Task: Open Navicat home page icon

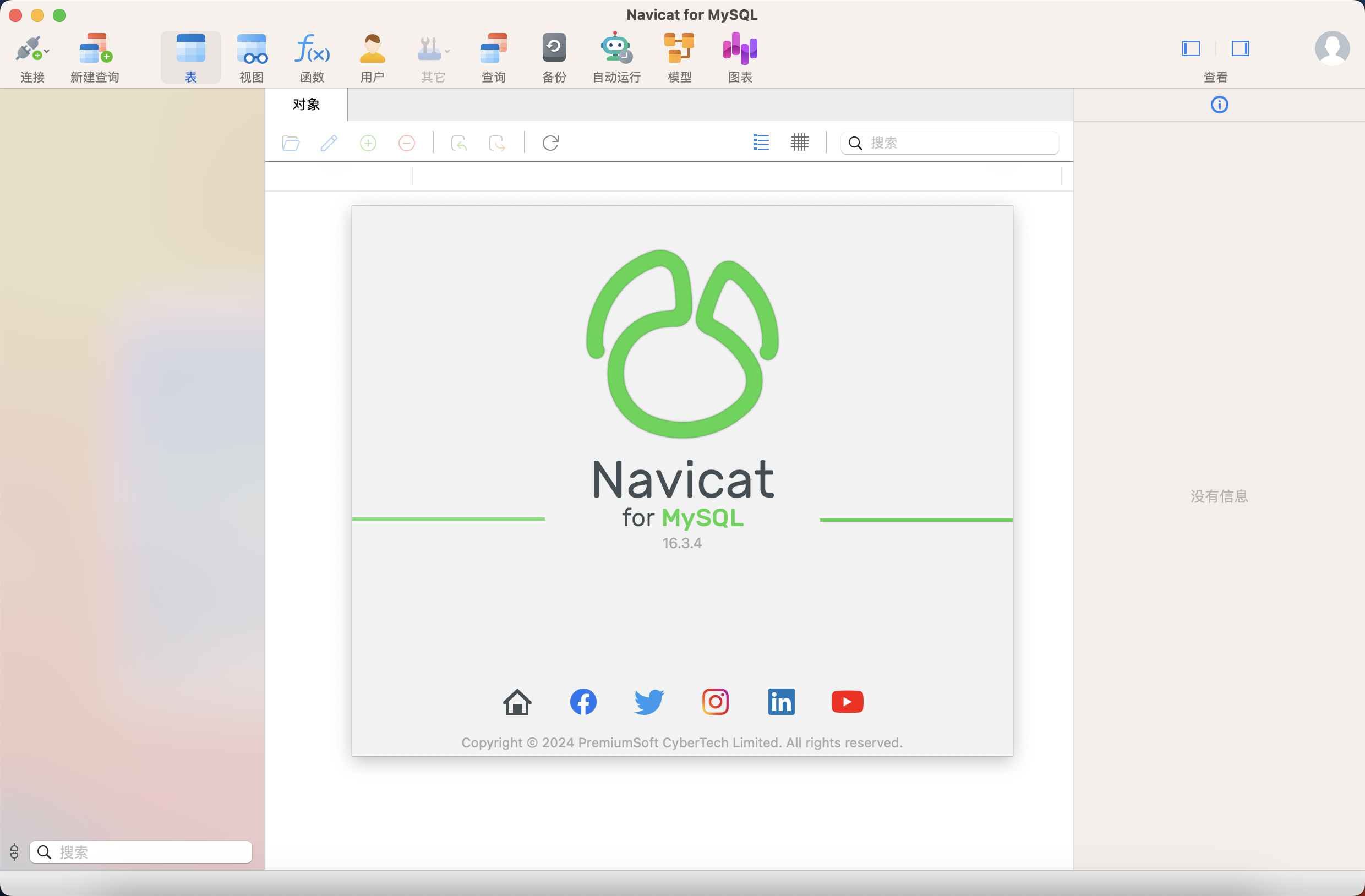Action: [517, 702]
